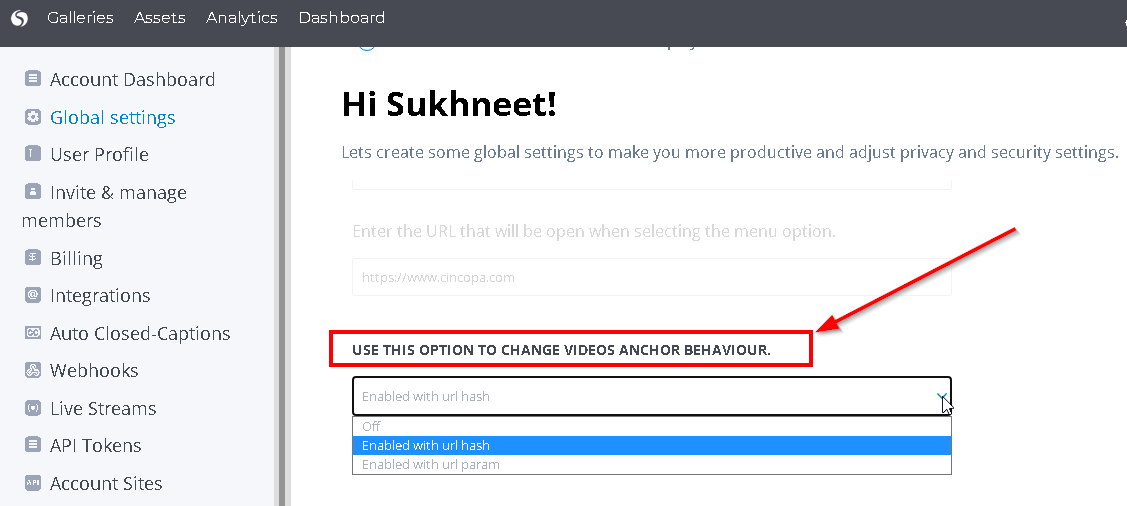The height and width of the screenshot is (506, 1127).
Task: Click the Billing sidebar icon
Action: (x=32, y=257)
